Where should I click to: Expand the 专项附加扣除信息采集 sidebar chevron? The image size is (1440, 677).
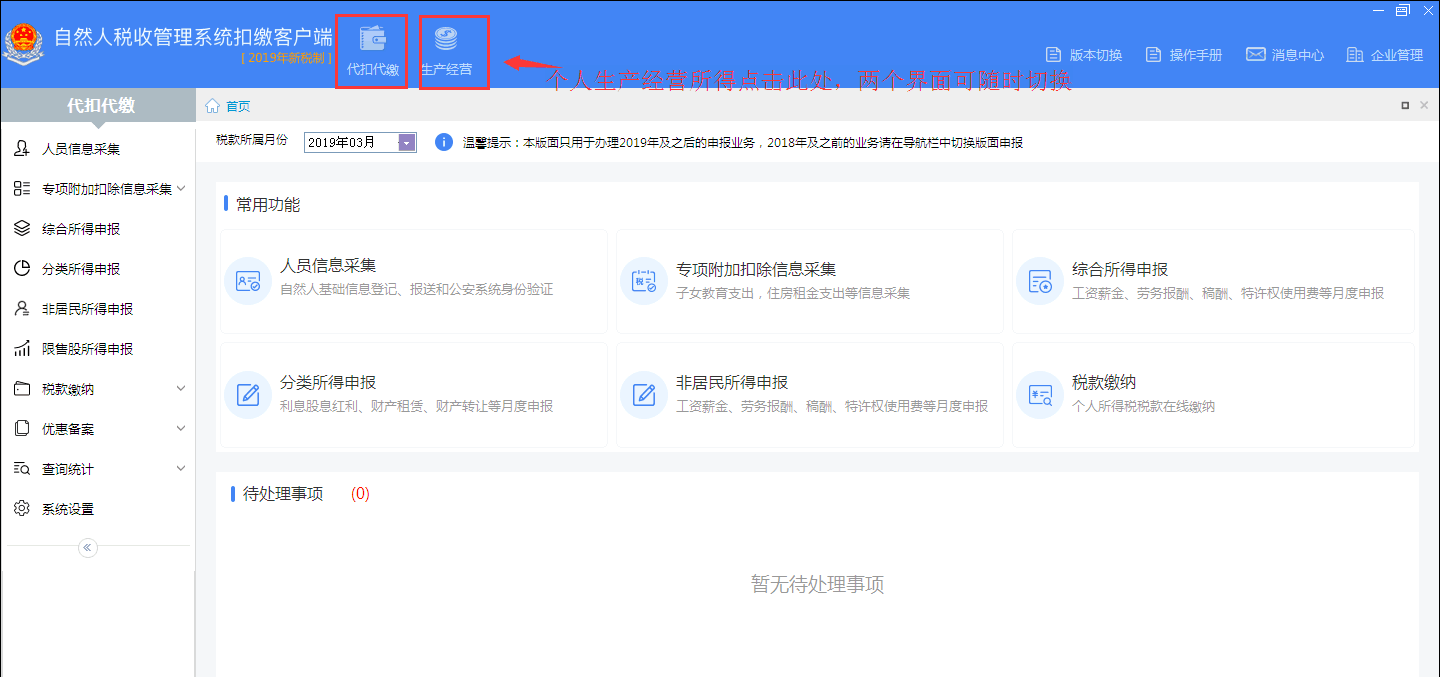pos(181,188)
